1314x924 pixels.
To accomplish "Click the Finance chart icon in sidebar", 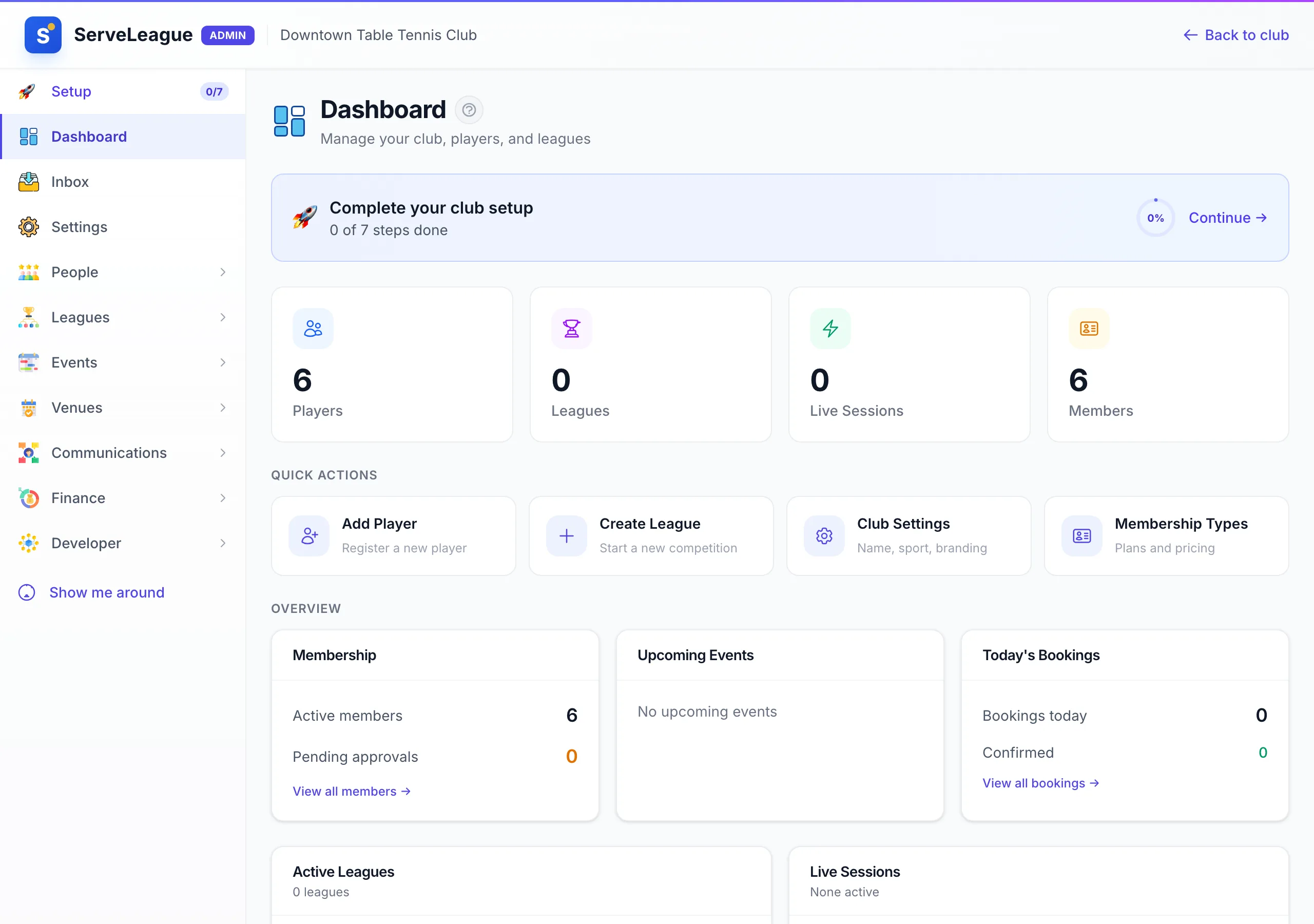I will [28, 498].
